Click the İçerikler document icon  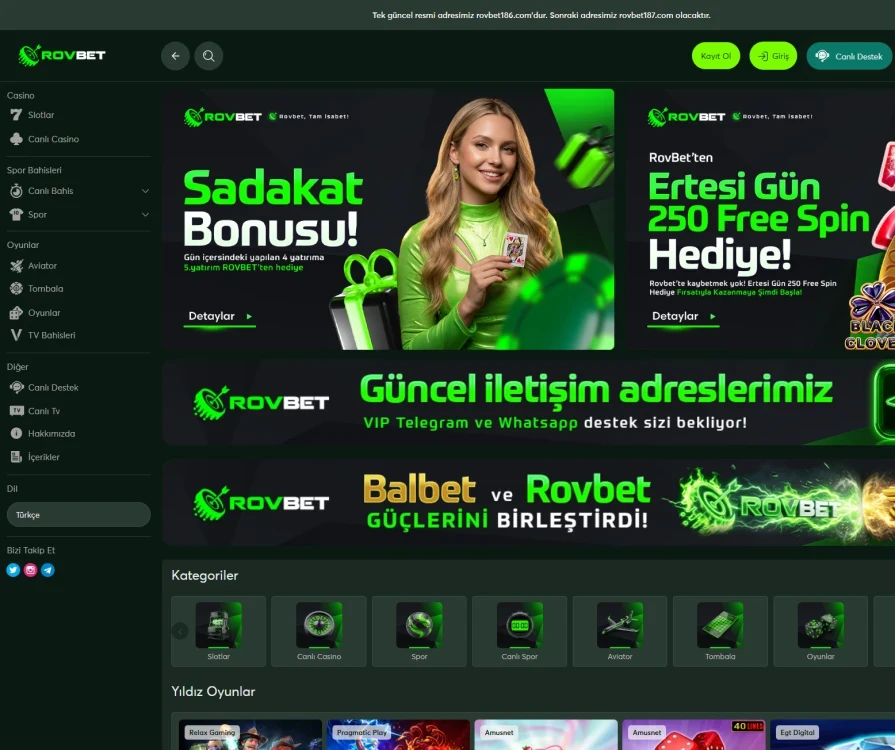click(x=16, y=457)
